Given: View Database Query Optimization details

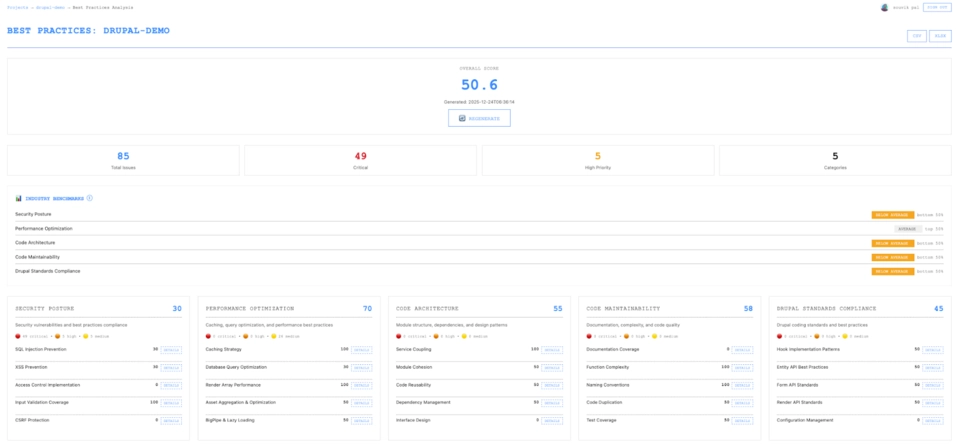Looking at the screenshot, I should 361,368.
